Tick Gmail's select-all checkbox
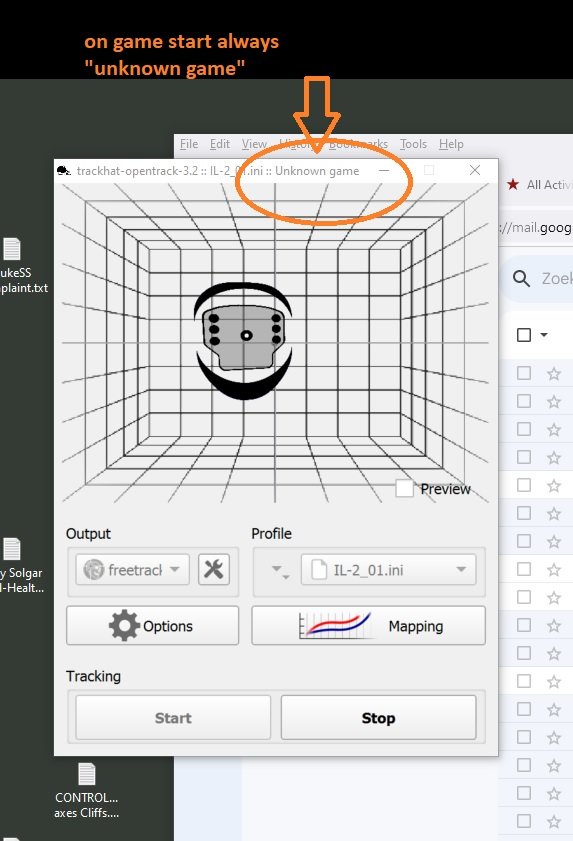 tap(524, 335)
